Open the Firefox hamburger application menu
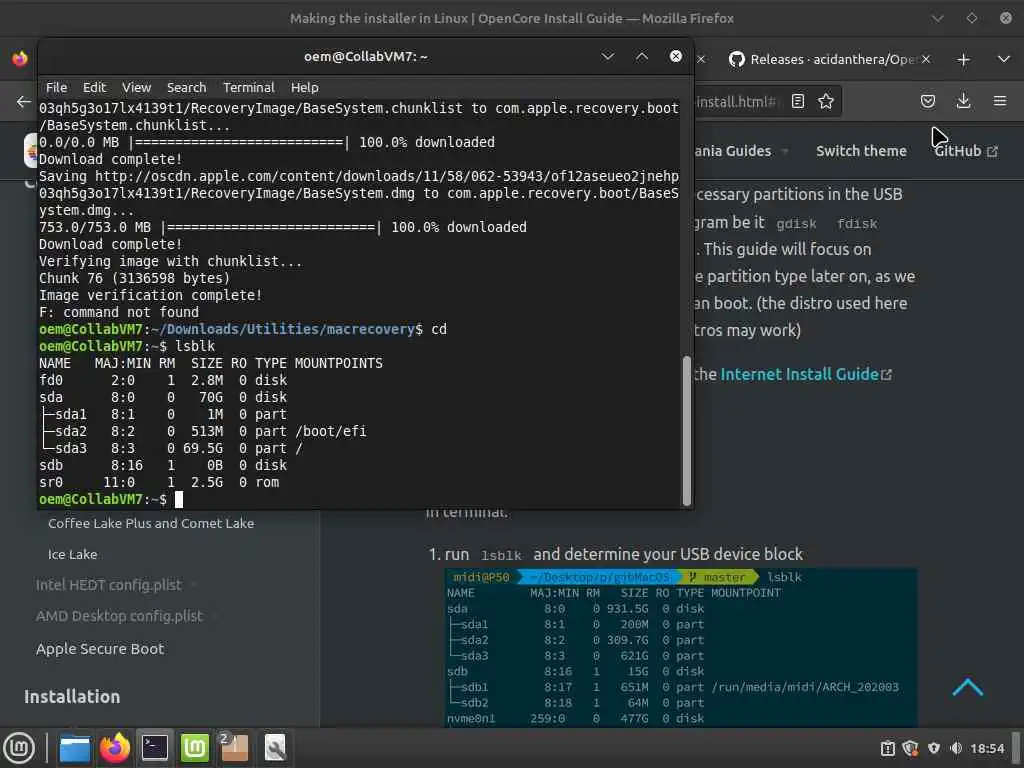 1000,101
